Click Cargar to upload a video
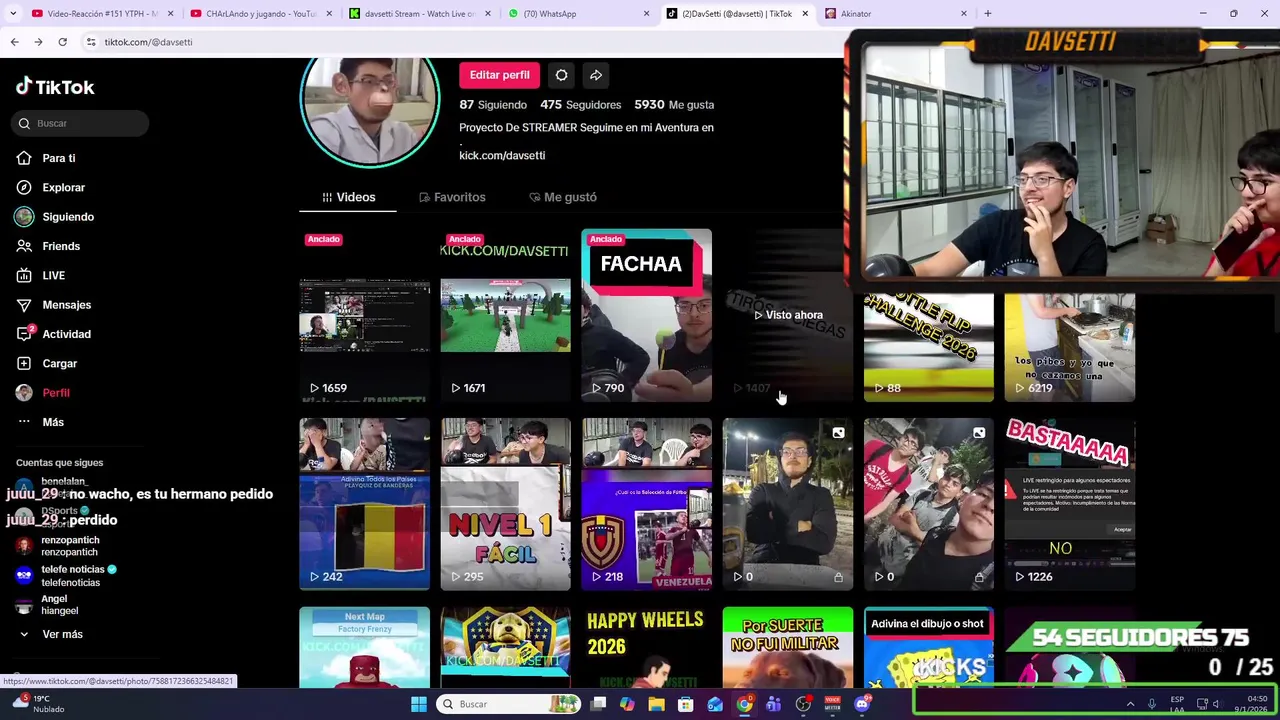Screen dimensions: 1280x720 [59, 363]
